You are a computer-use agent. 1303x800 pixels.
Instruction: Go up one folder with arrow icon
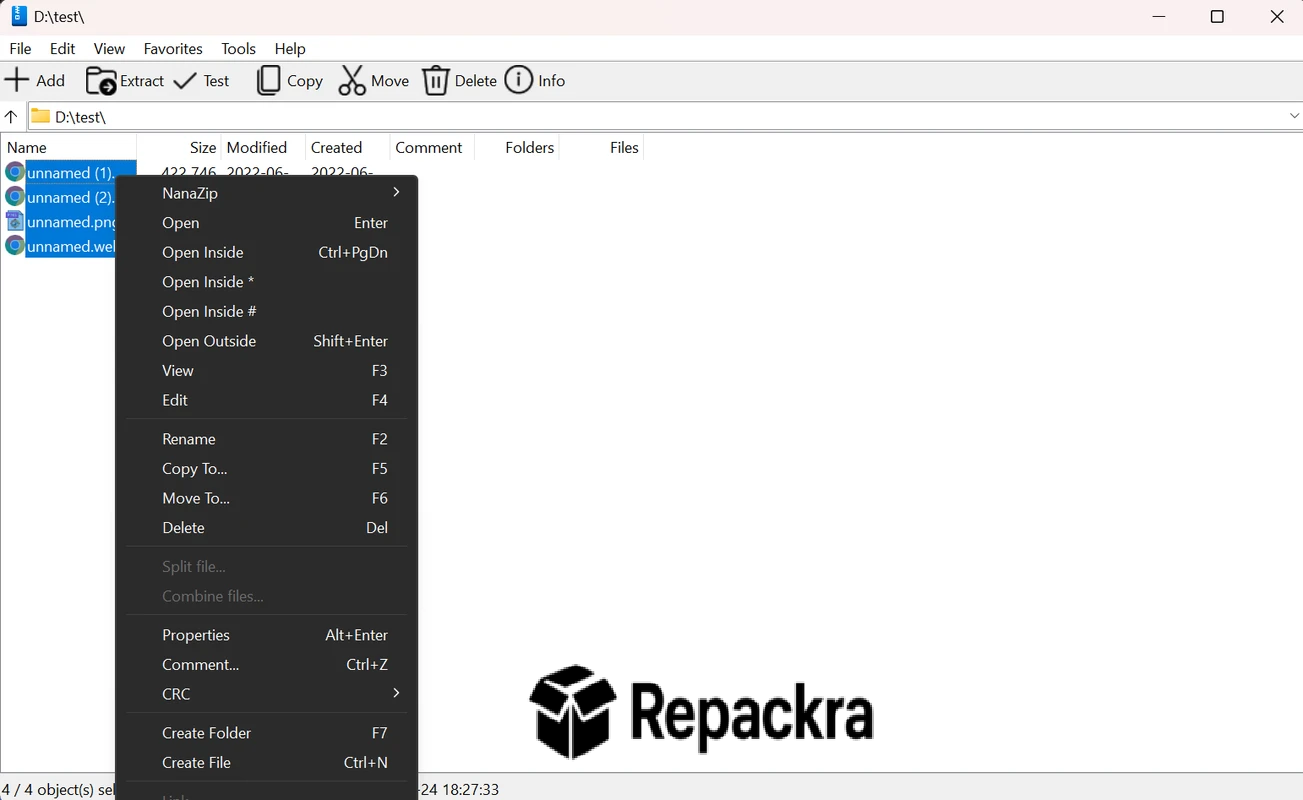[11, 116]
